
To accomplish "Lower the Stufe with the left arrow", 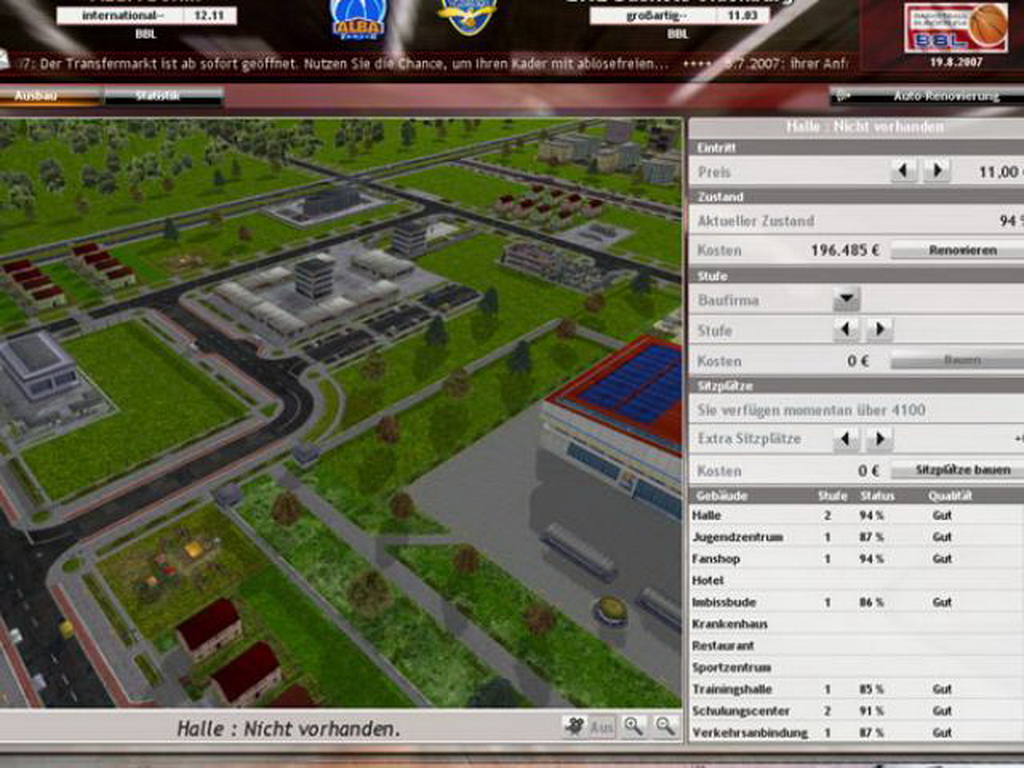I will coord(847,330).
